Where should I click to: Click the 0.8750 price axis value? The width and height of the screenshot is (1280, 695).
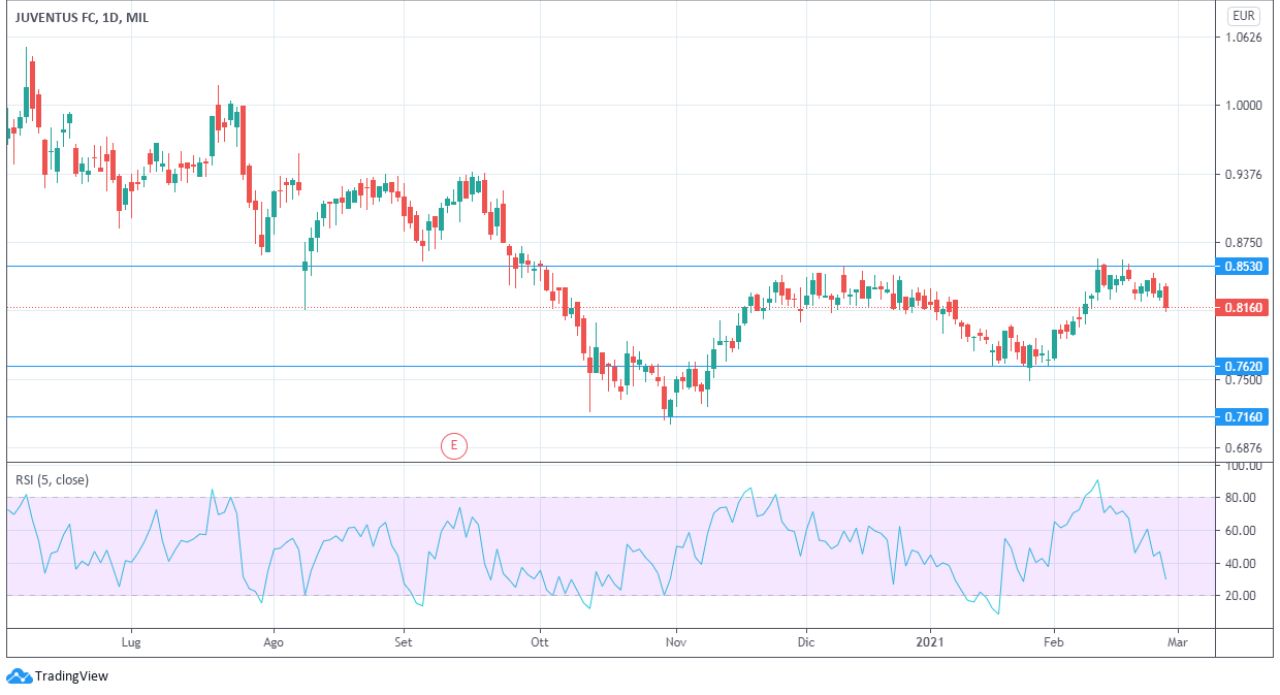point(1243,243)
